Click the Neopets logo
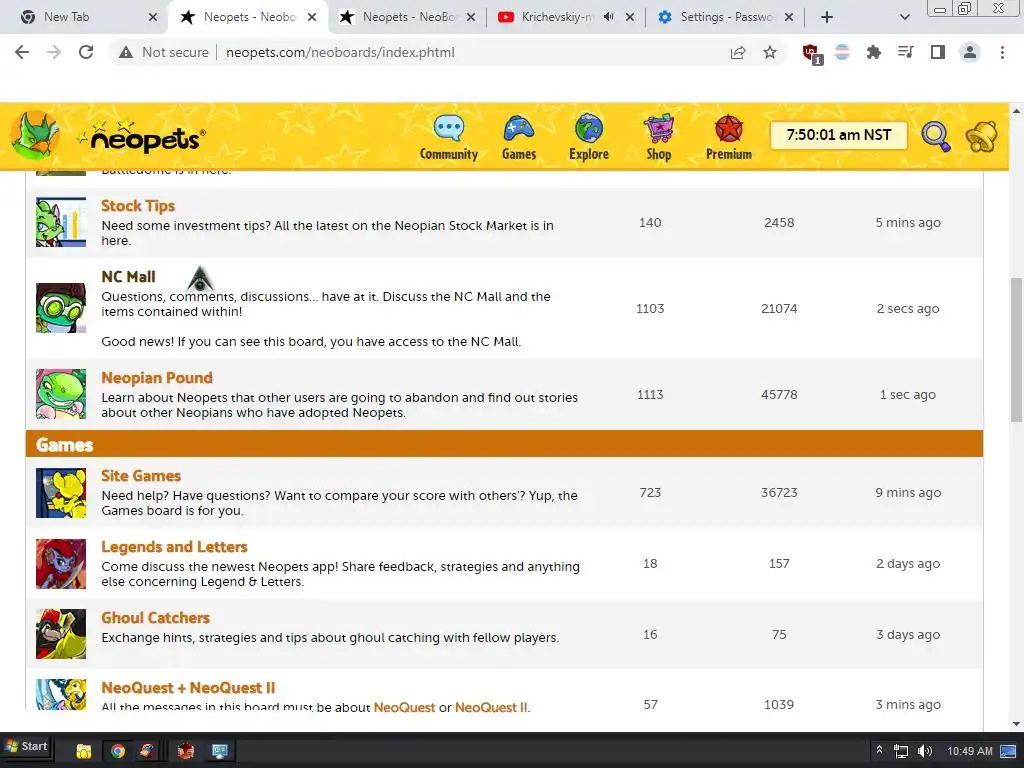The height and width of the screenshot is (768, 1024). (141, 136)
